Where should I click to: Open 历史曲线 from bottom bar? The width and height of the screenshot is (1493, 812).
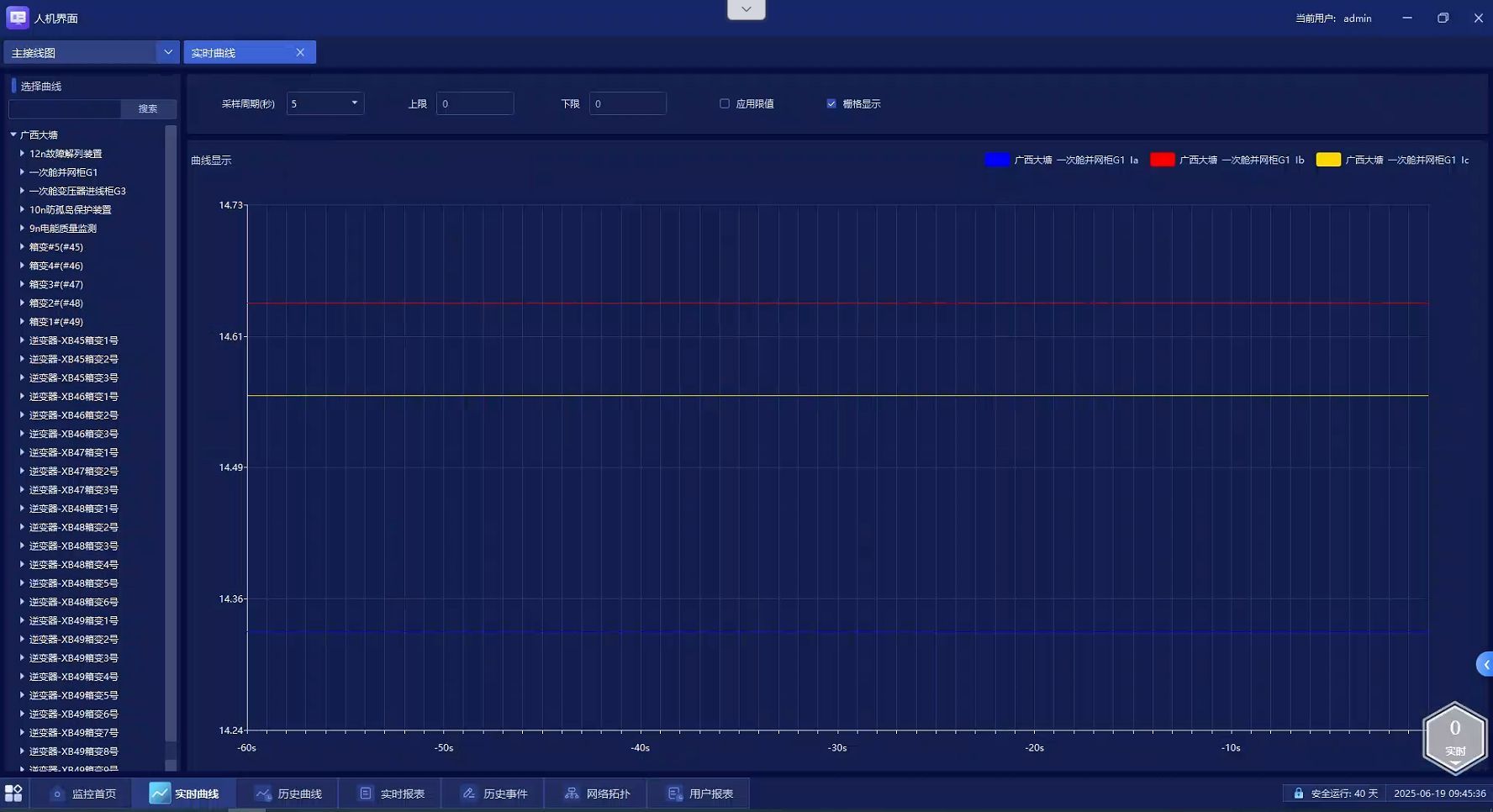(288, 794)
